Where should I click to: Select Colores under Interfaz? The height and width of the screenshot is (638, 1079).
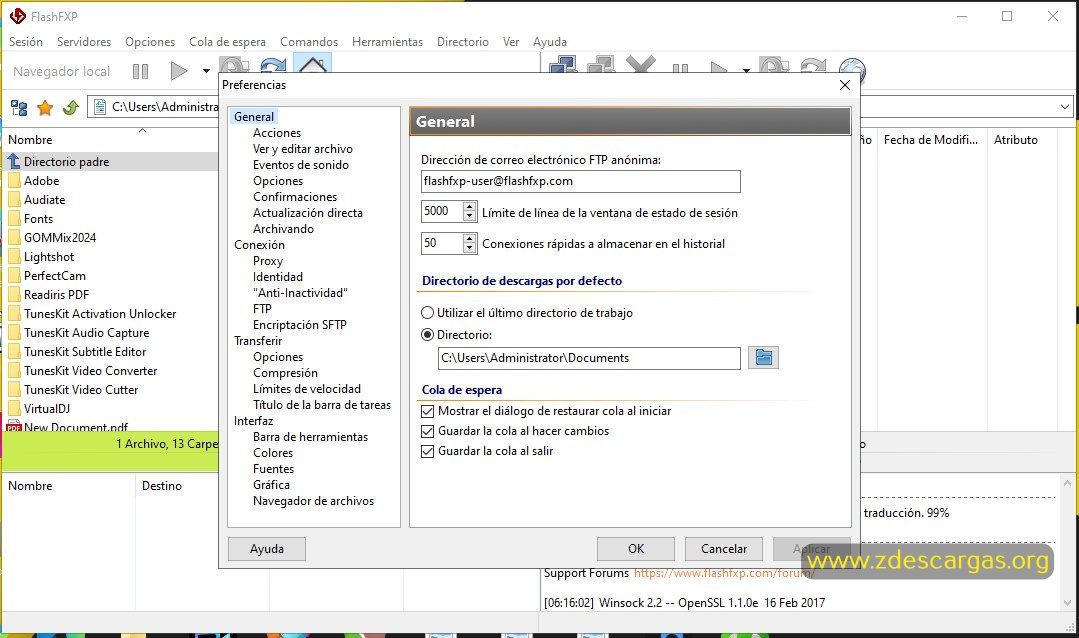click(x=273, y=453)
